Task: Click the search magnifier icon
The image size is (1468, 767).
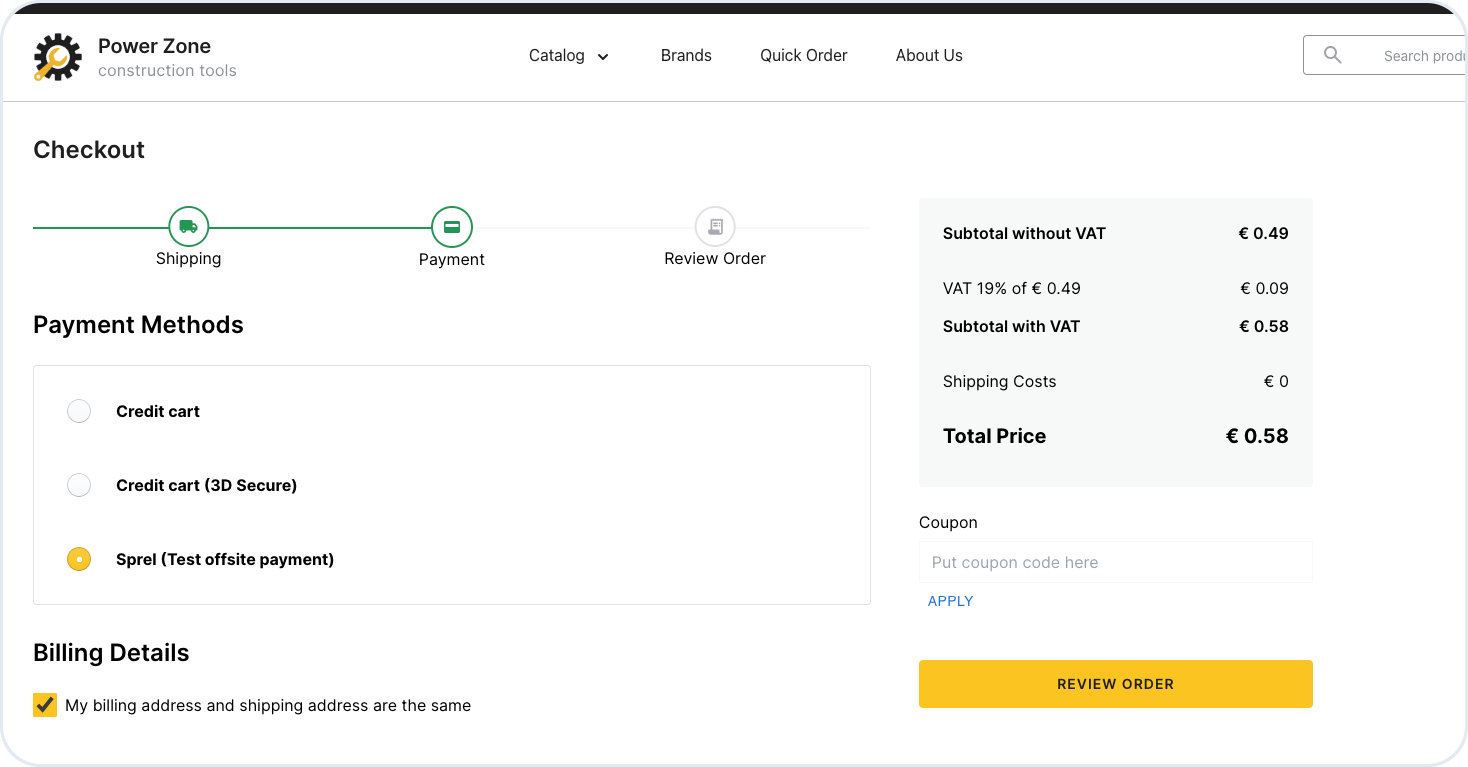Action: coord(1332,55)
